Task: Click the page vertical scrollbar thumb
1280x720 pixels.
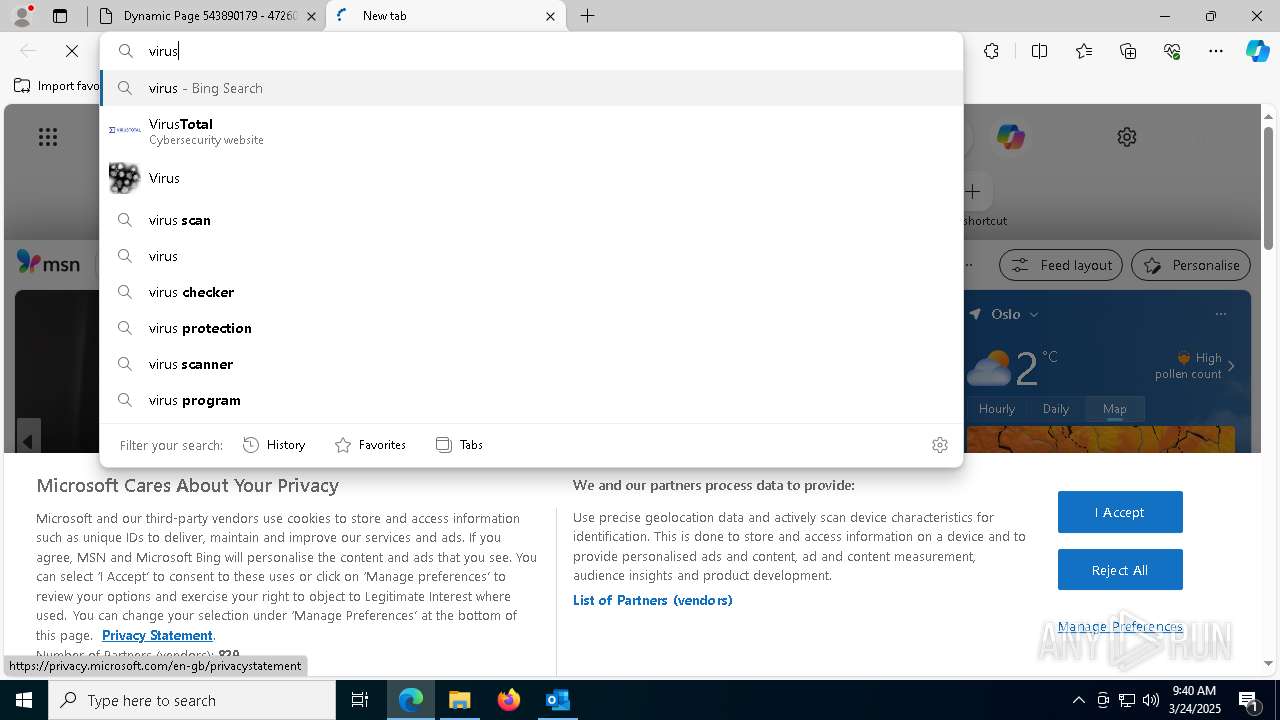Action: [1269, 189]
